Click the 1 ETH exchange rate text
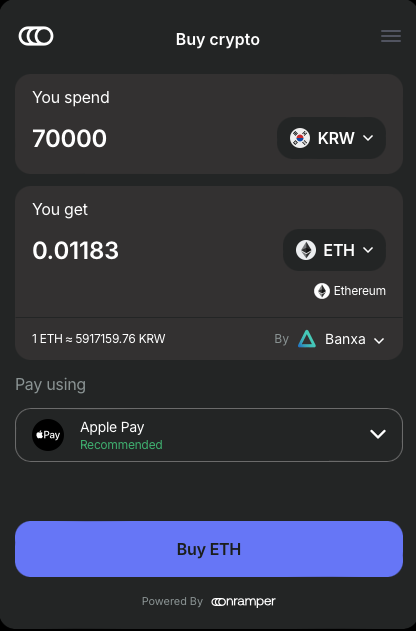416x631 pixels. point(99,339)
